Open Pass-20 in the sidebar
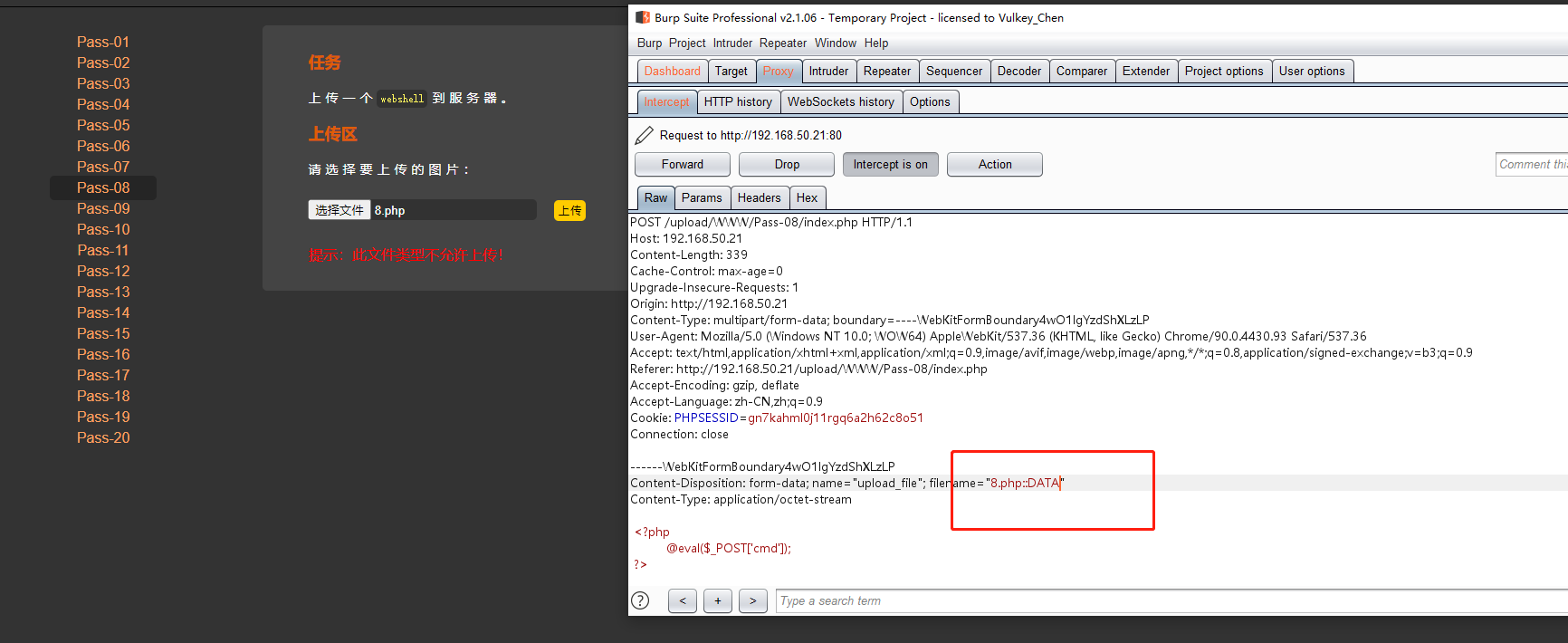This screenshot has width=1568, height=643. click(x=103, y=437)
